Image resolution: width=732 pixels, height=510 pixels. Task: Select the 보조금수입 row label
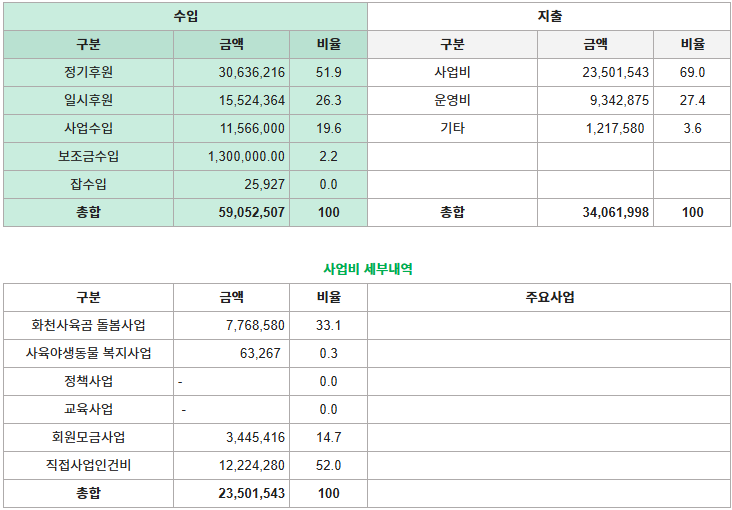coord(88,156)
